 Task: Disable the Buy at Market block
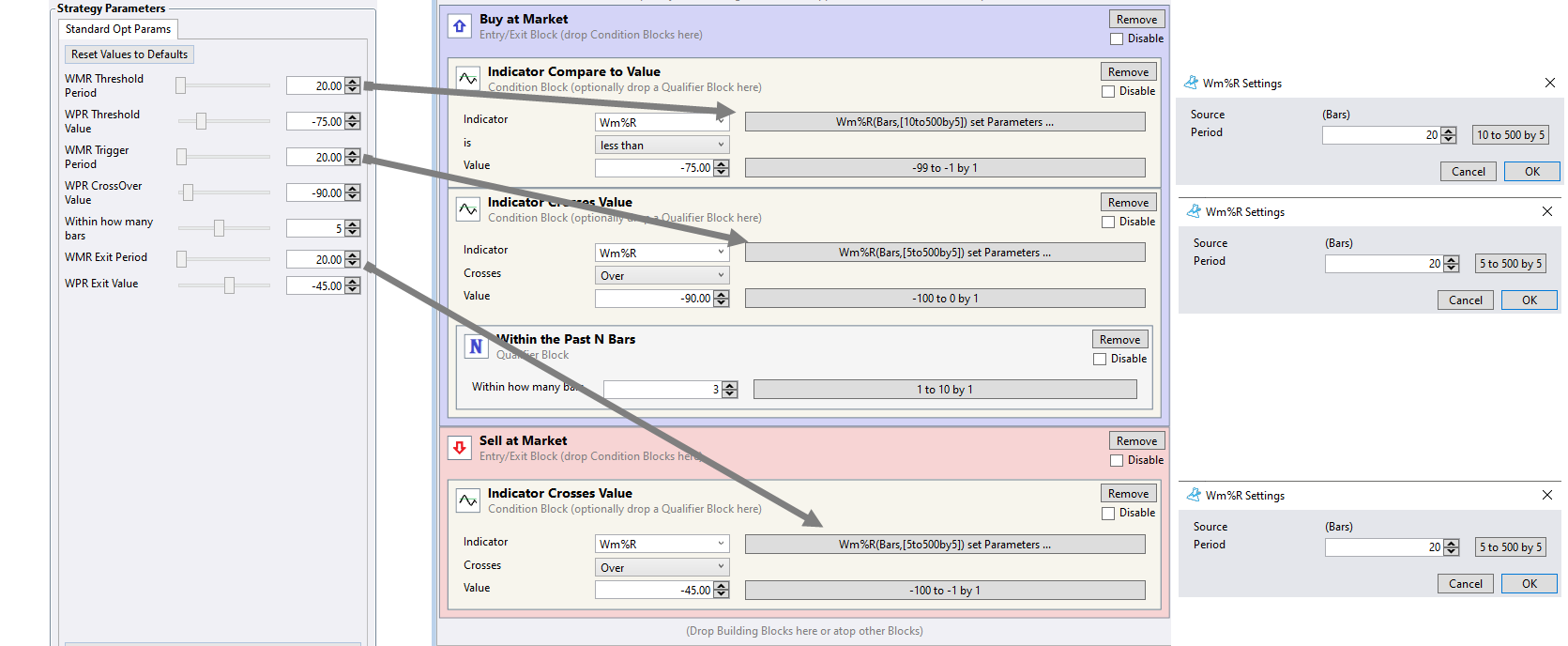1117,38
